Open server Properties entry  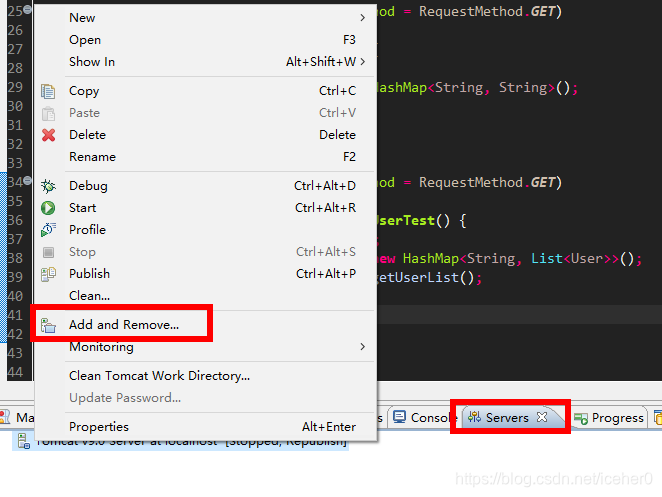[205, 427]
